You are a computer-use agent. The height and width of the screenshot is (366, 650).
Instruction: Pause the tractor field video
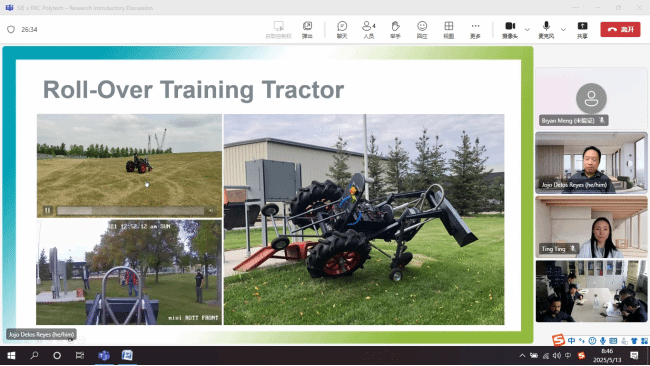pos(48,211)
